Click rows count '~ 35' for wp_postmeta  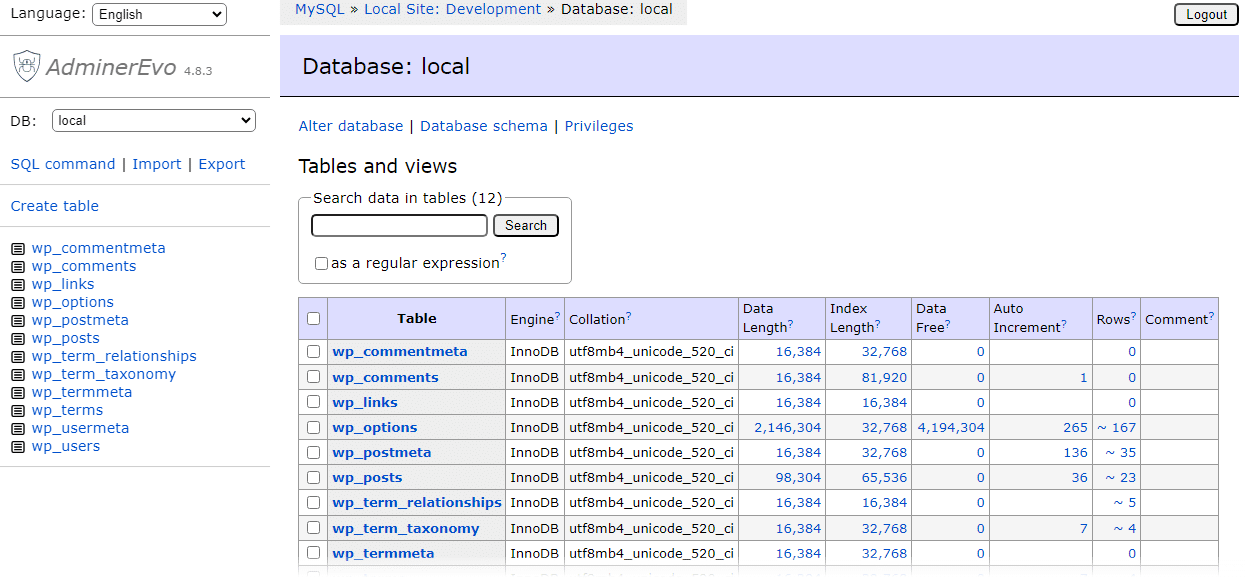[x=1121, y=452]
